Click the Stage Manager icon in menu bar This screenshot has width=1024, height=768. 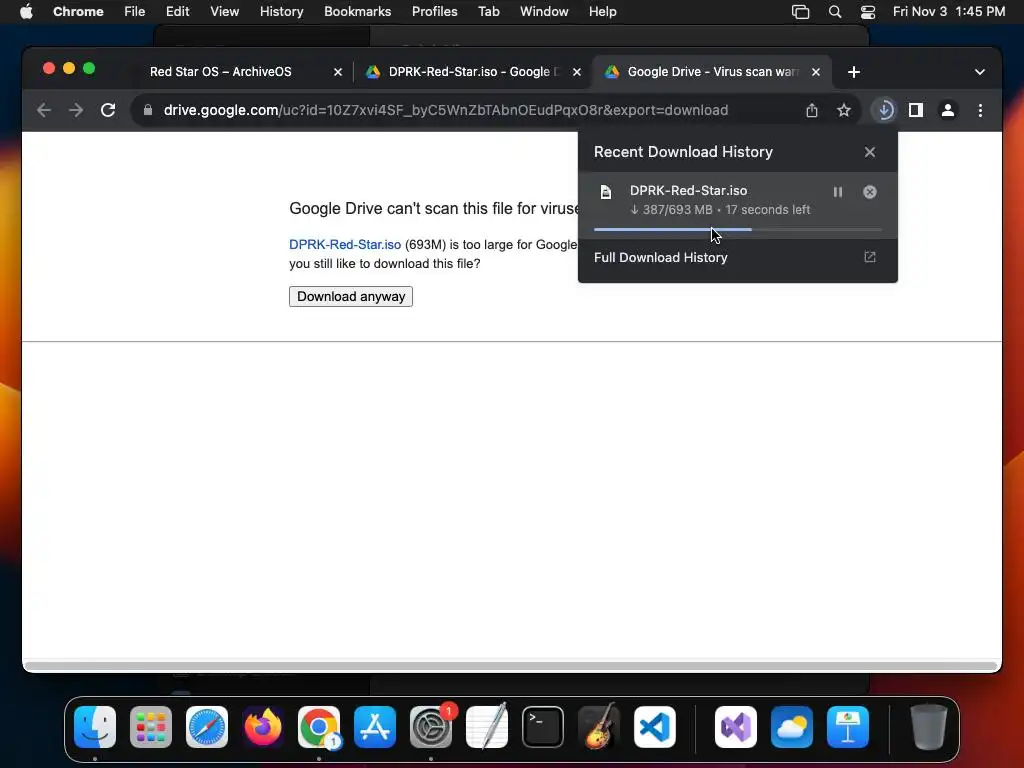801,12
